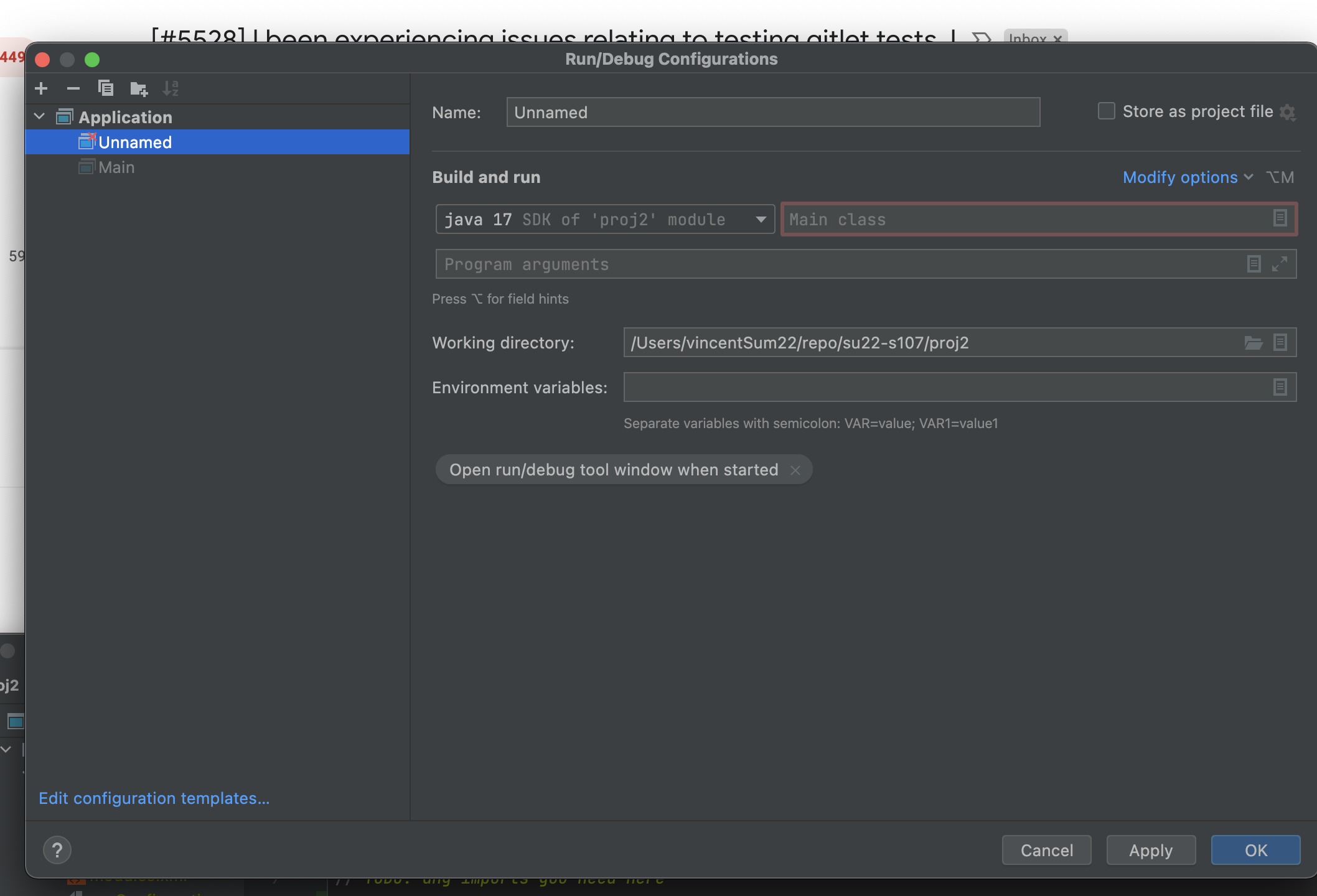Open Environment variables editor icon
Viewport: 1317px width, 896px height.
[x=1280, y=387]
